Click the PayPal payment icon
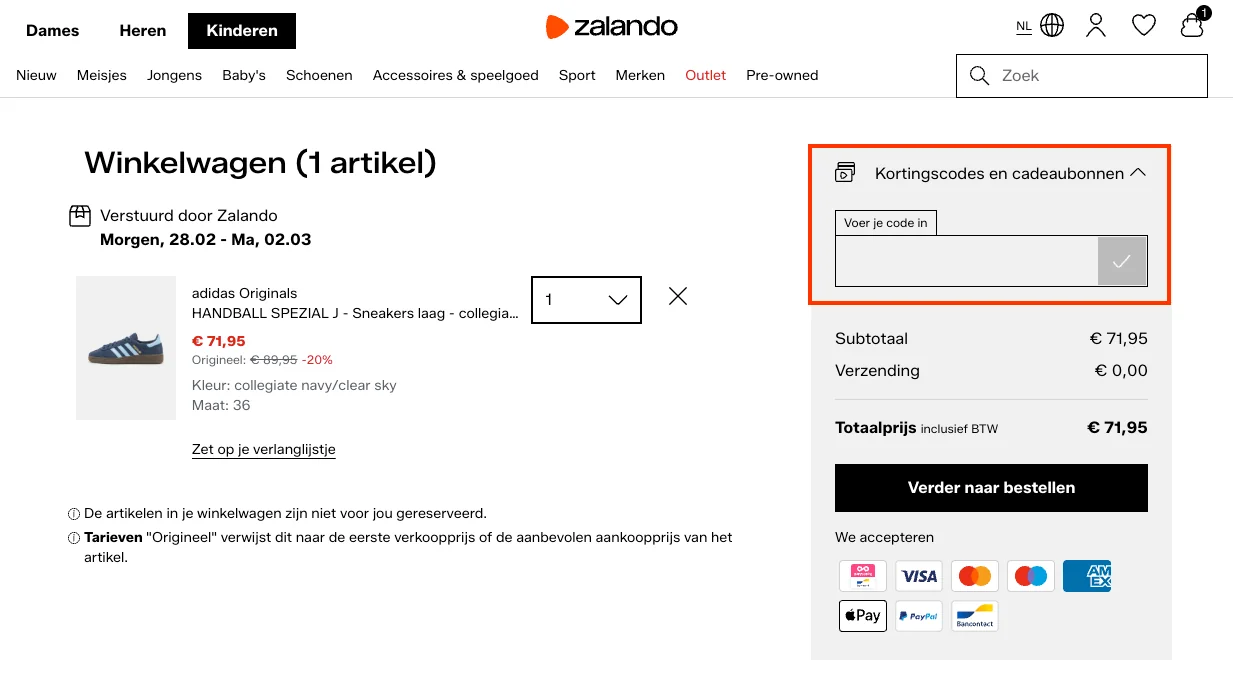 tap(918, 615)
